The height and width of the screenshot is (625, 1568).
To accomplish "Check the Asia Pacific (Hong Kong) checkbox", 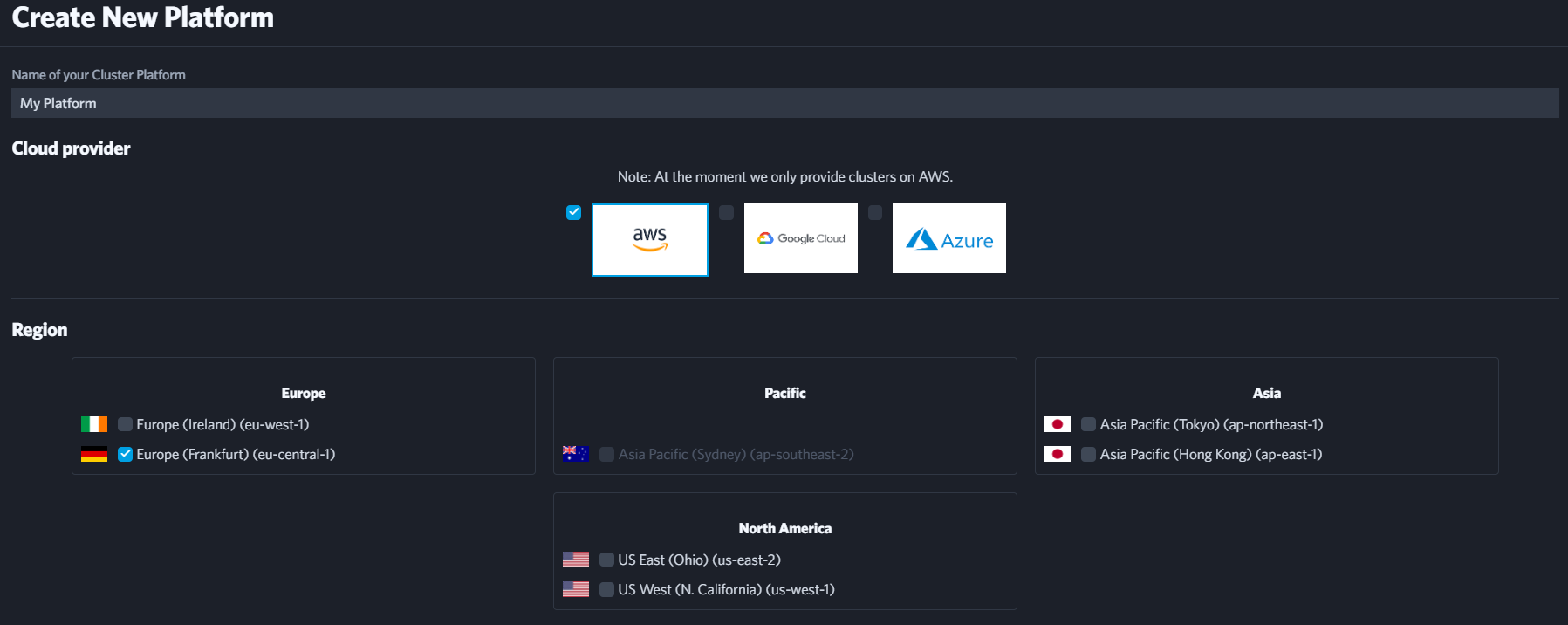I will (x=1088, y=454).
